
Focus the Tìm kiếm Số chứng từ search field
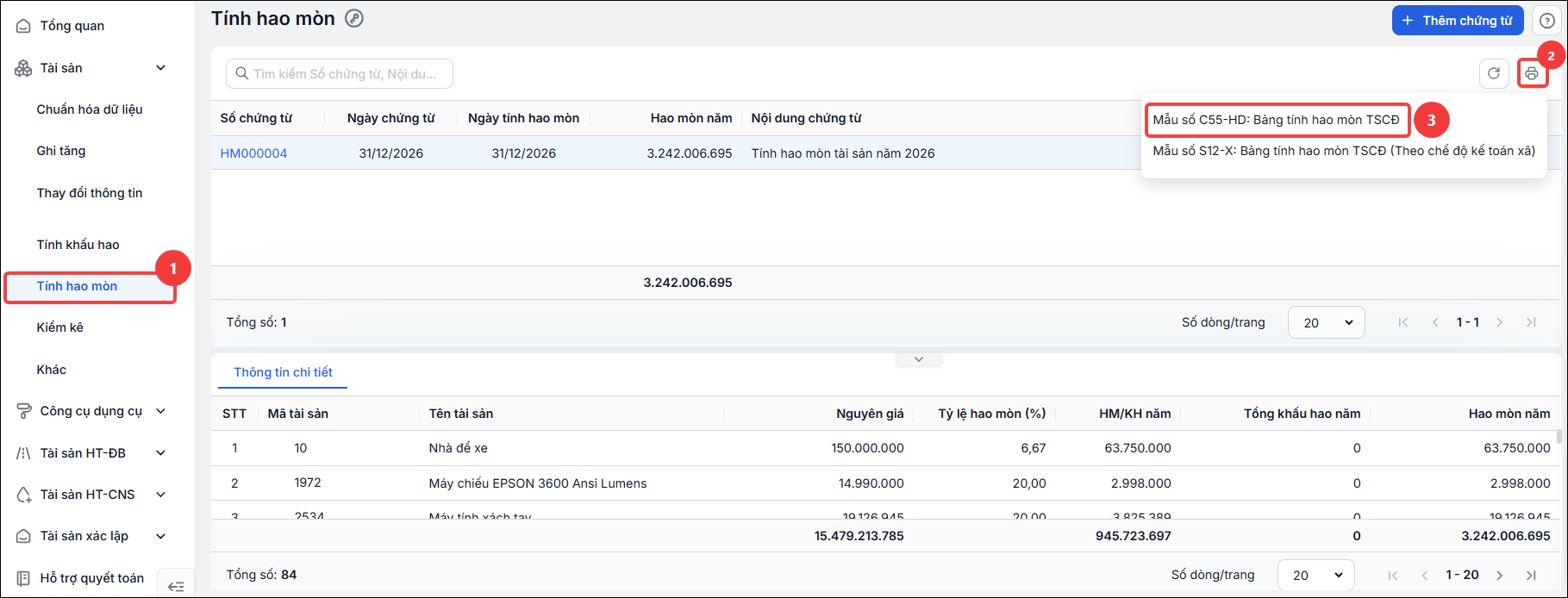pyautogui.click(x=340, y=74)
